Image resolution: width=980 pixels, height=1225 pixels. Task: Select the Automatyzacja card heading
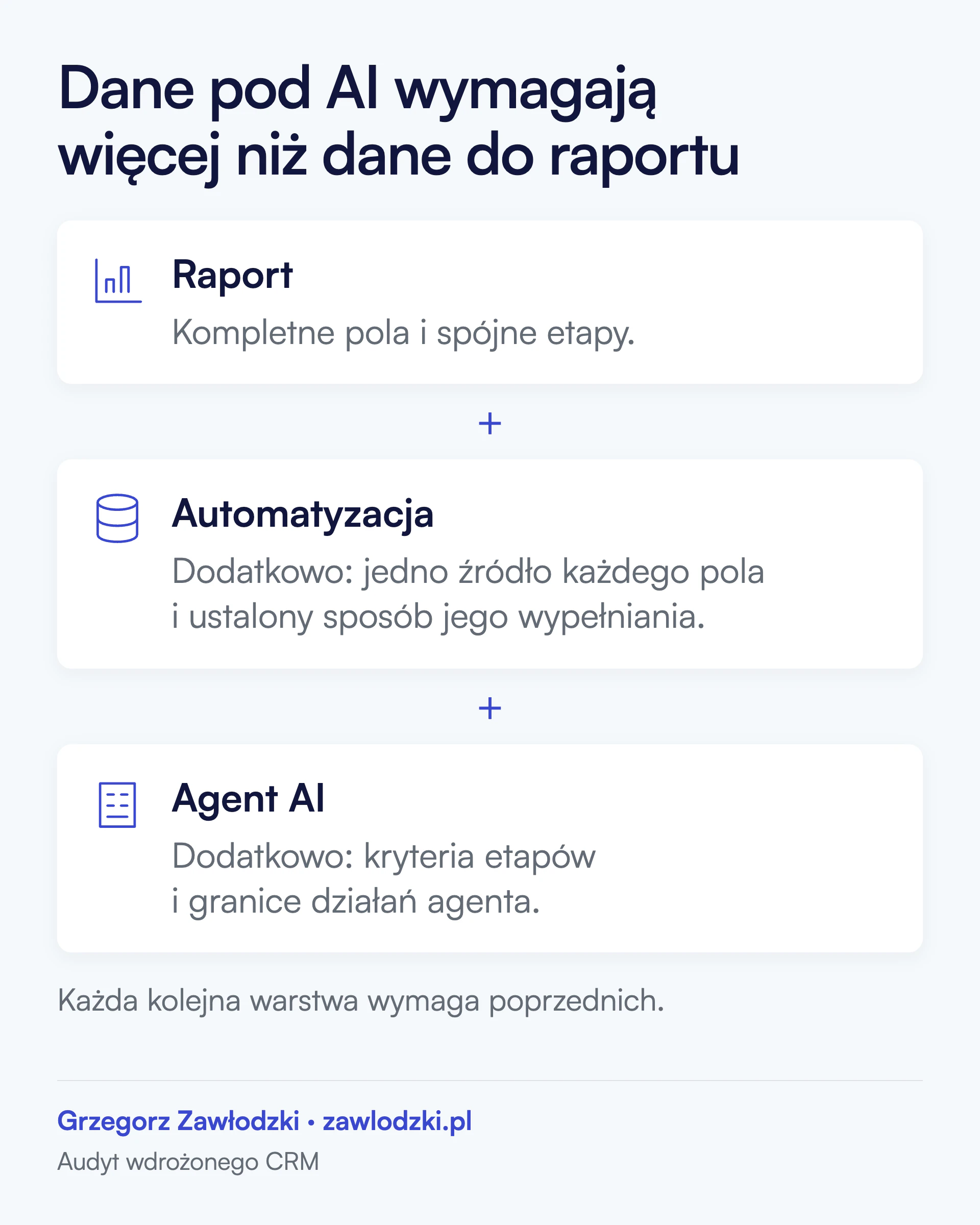pos(303,516)
